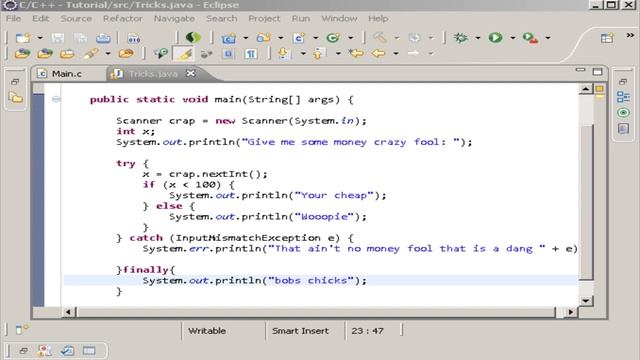640x360 pixels.
Task: Open the New wizard dropdown arrow
Action: 40,38
